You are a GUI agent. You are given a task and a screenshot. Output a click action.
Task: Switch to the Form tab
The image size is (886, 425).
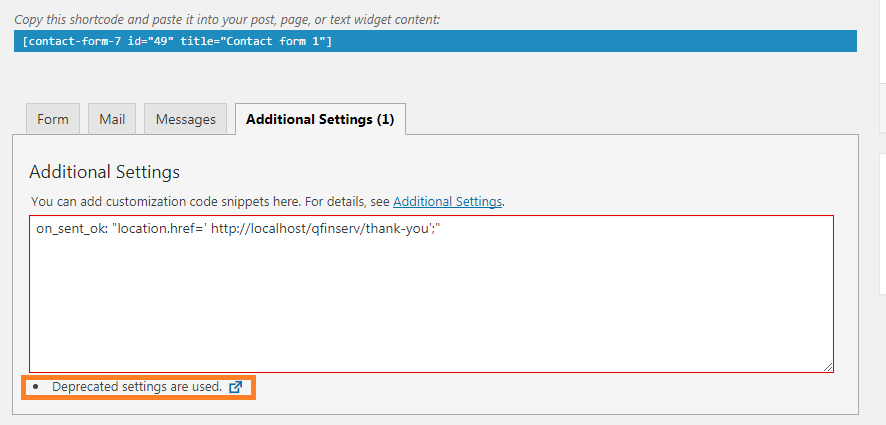(53, 119)
